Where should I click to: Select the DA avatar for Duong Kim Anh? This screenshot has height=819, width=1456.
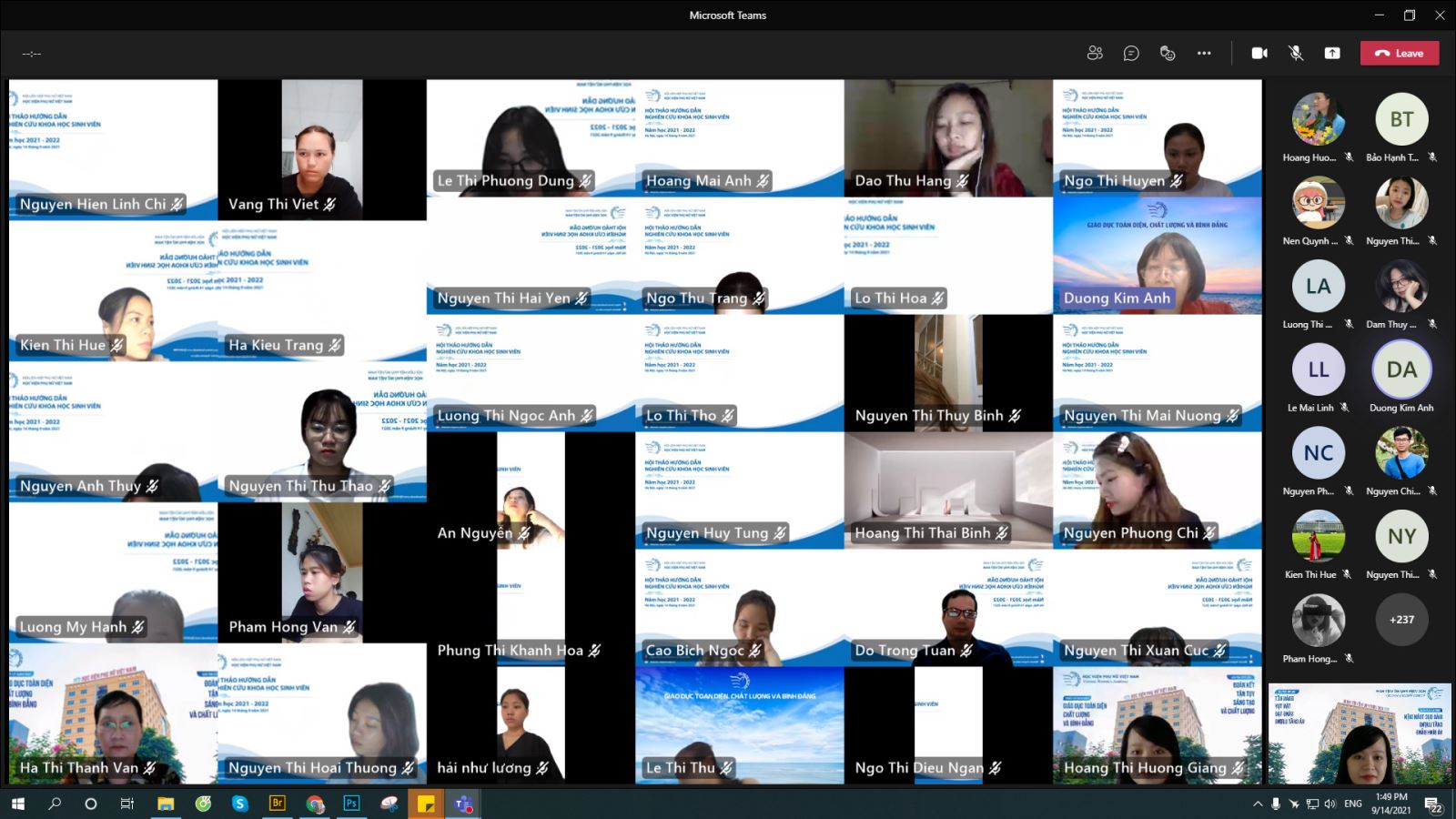1401,369
